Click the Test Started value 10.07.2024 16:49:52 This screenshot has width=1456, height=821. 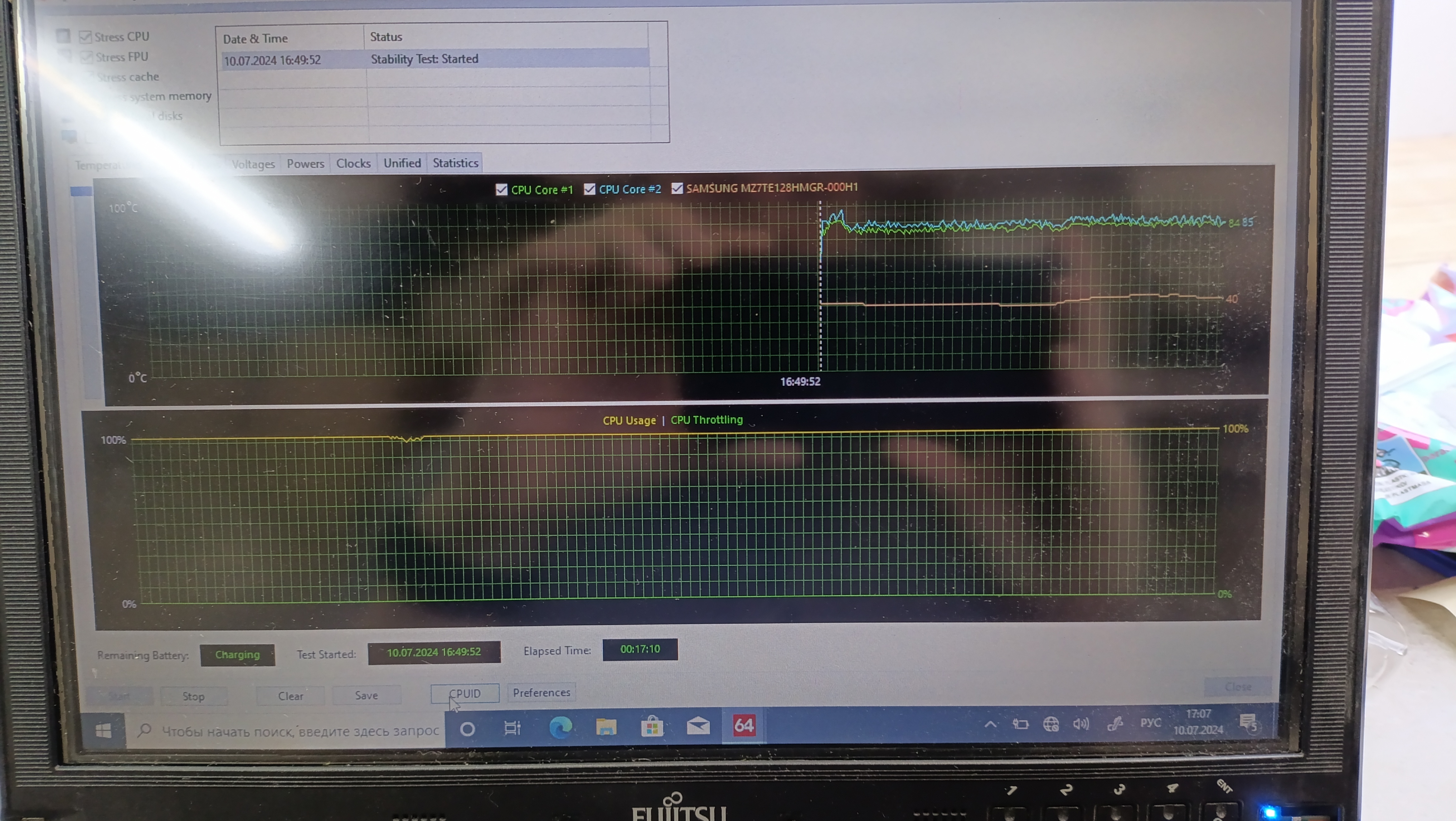click(434, 652)
